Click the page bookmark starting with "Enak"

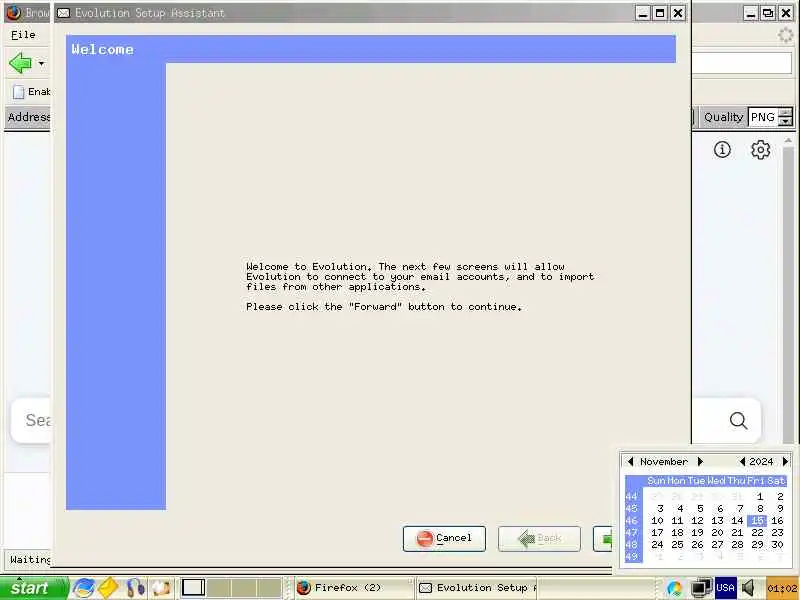click(32, 92)
